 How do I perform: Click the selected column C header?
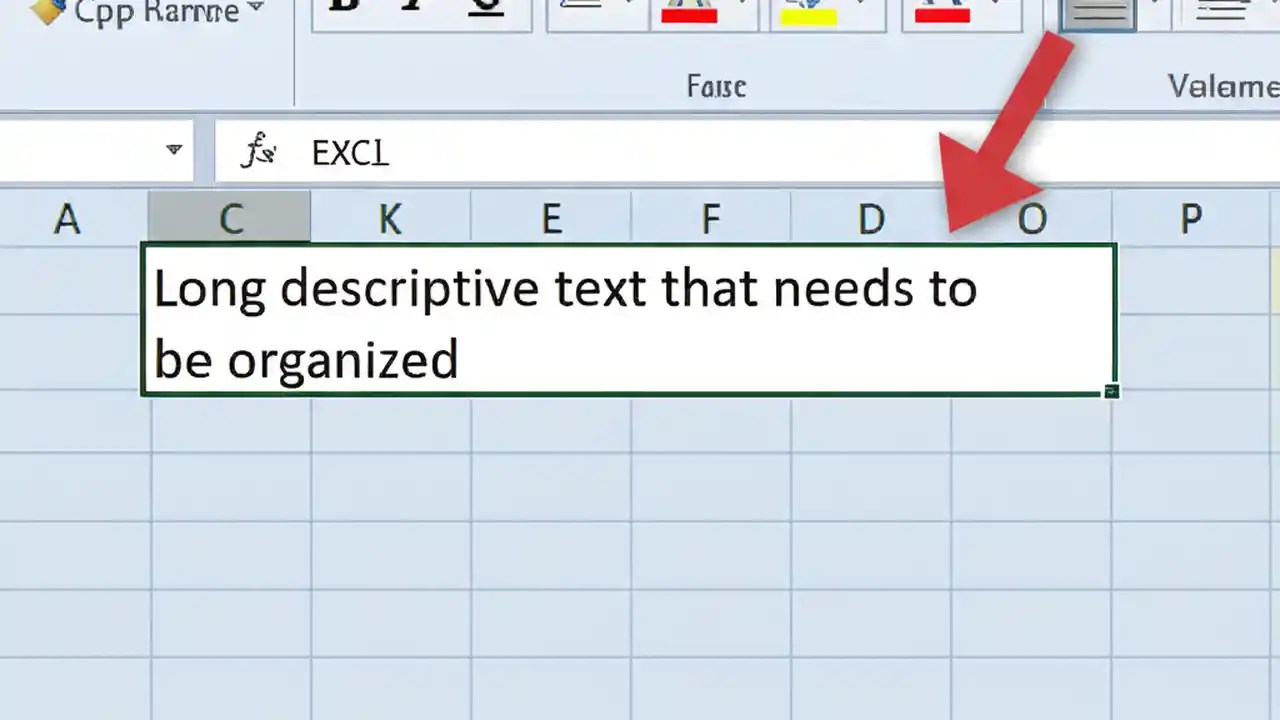(x=231, y=218)
